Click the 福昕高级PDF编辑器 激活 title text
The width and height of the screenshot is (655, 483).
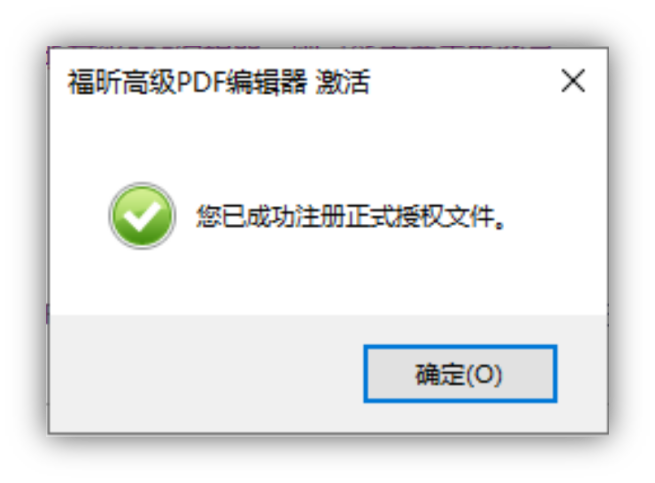point(219,81)
